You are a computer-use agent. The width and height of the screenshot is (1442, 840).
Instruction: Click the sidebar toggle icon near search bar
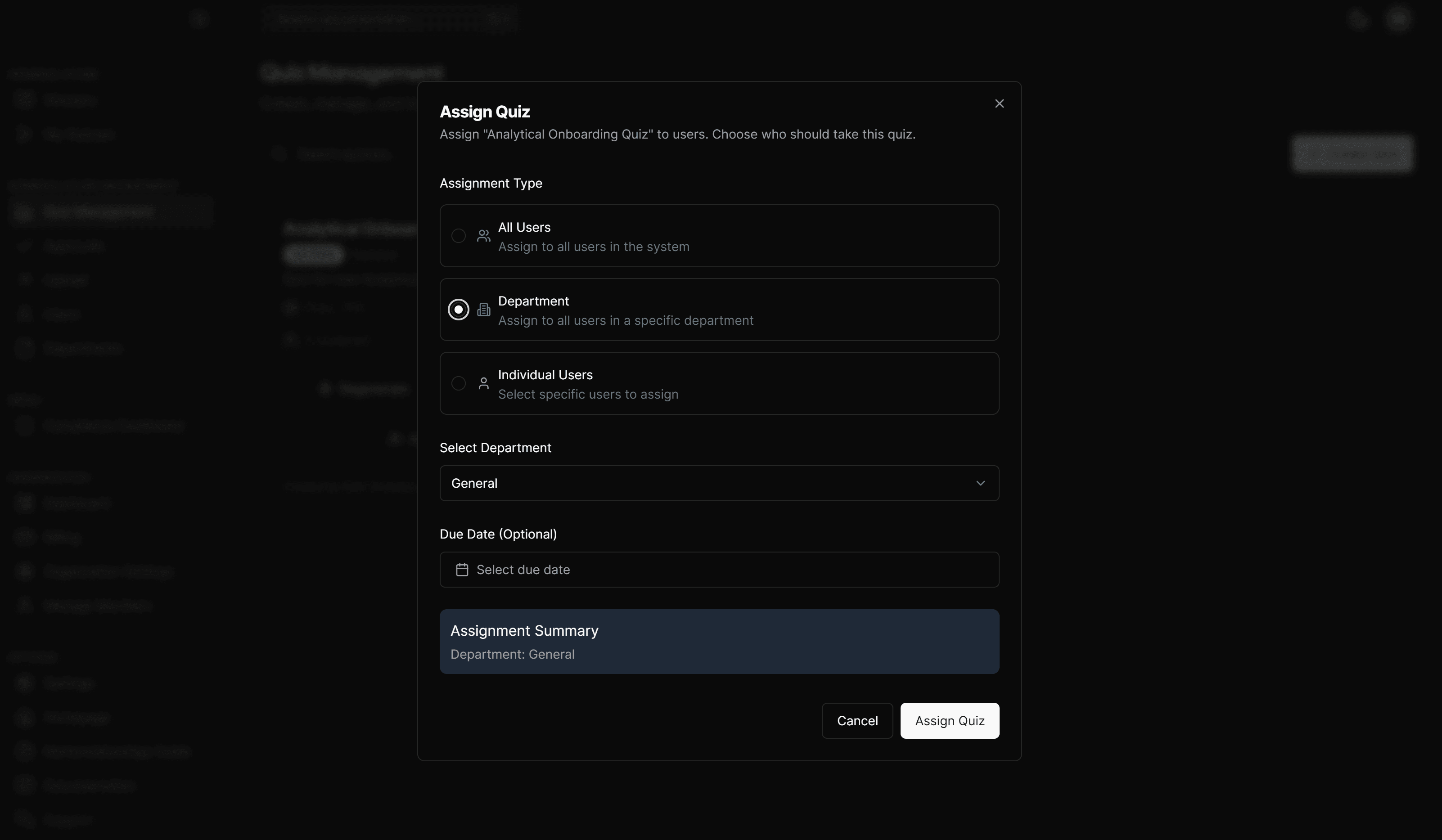(x=199, y=19)
